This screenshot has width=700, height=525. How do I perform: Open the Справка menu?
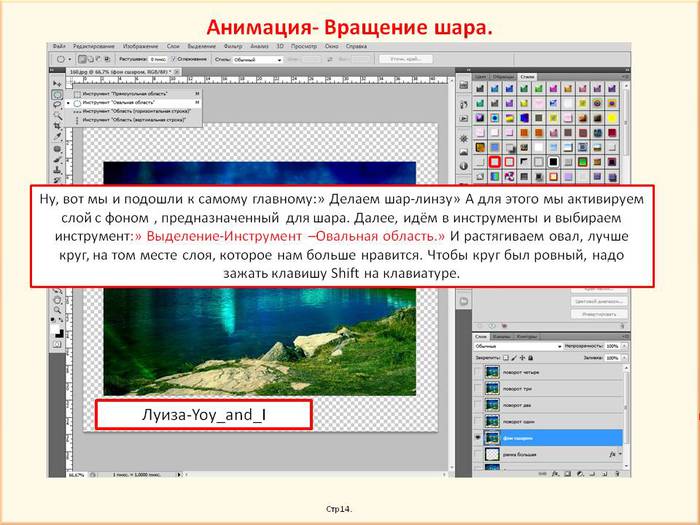click(x=356, y=46)
